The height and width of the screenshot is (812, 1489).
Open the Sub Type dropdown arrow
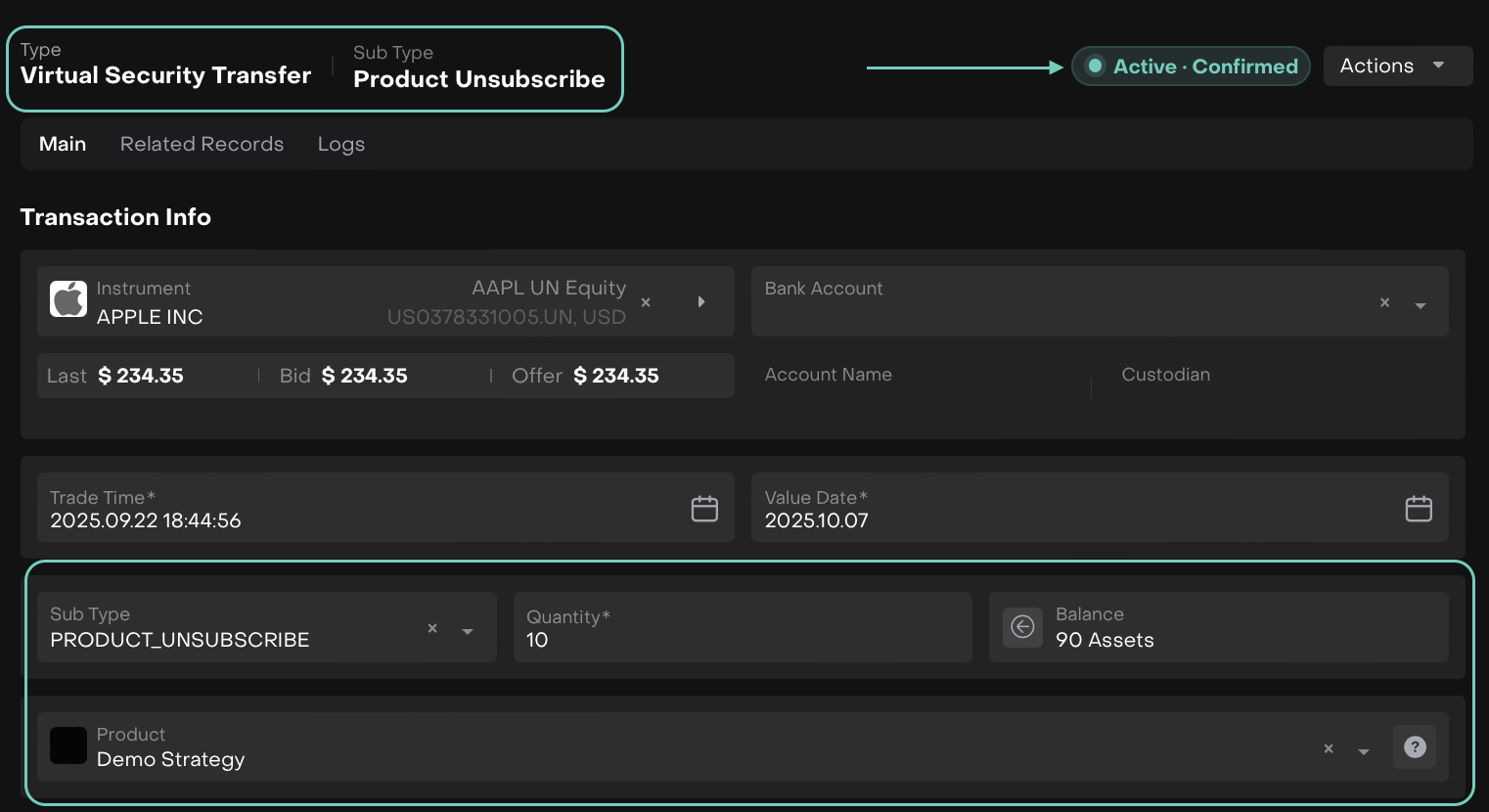tap(468, 631)
